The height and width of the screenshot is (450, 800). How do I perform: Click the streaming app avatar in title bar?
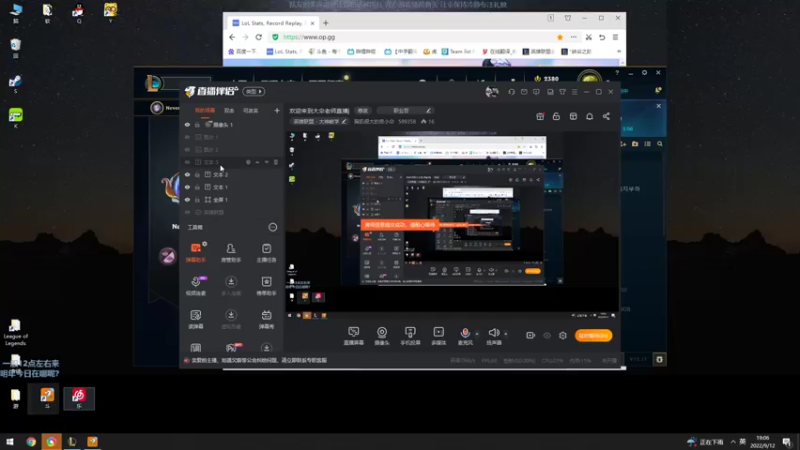coord(492,92)
